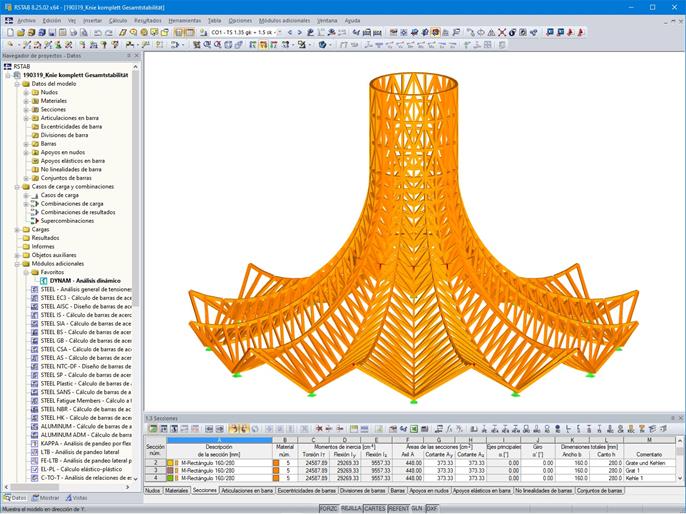Toggle the CARTES status bar button
The image size is (686, 514).
pyautogui.click(x=375, y=509)
